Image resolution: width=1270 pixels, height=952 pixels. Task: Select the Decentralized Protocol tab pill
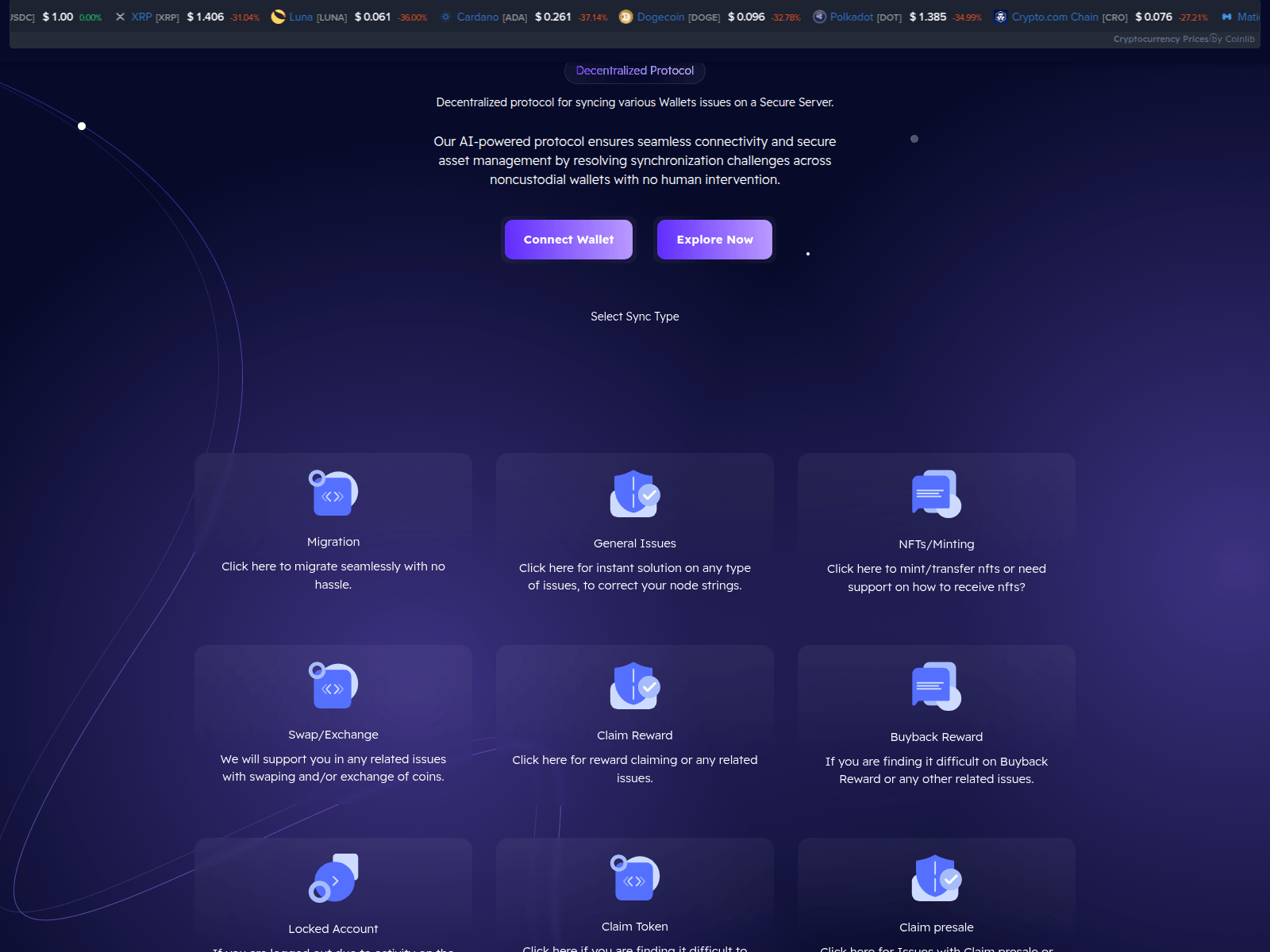pyautogui.click(x=635, y=71)
